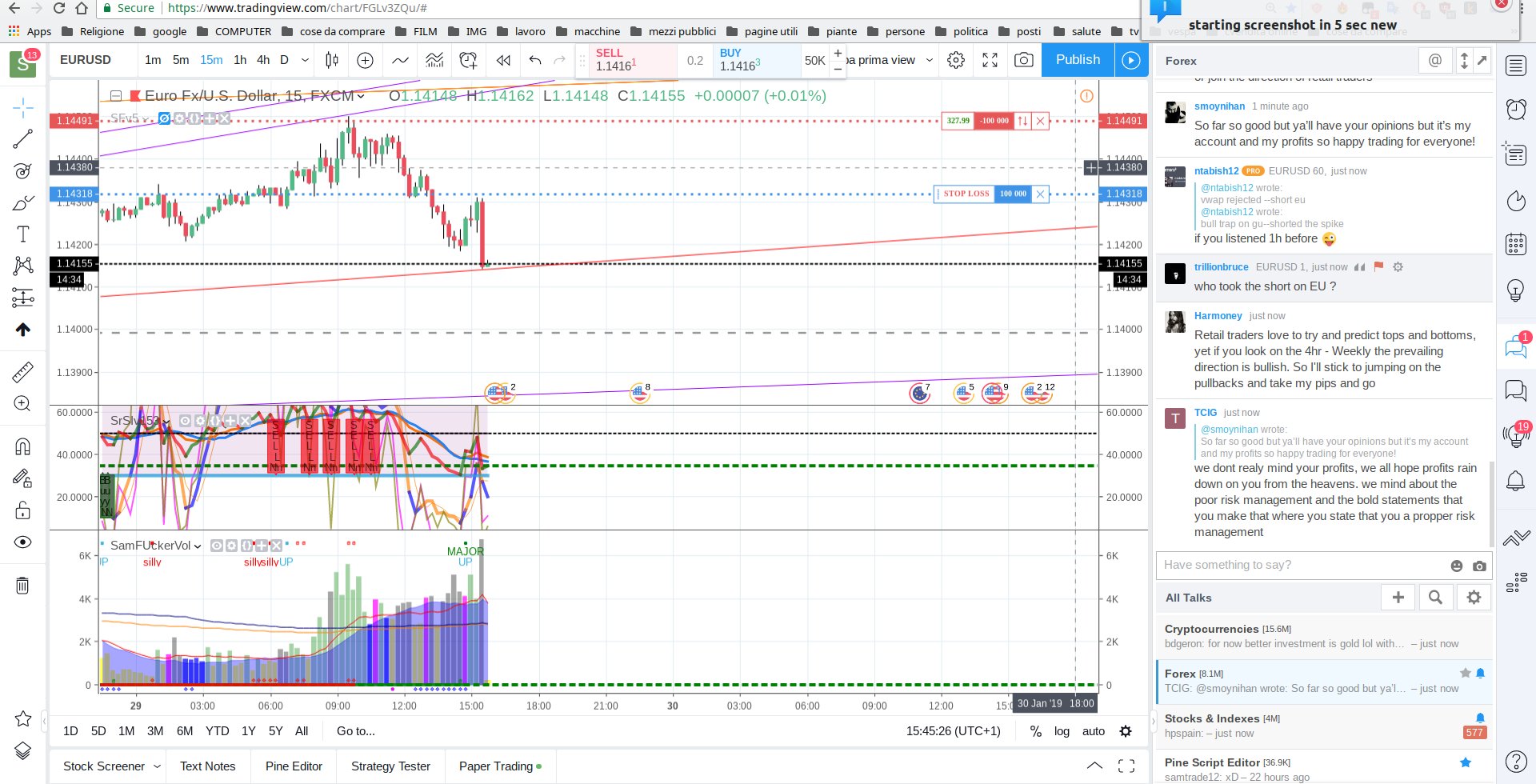1536x784 pixels.
Task: Expand the time interval dropdown
Action: click(x=305, y=60)
